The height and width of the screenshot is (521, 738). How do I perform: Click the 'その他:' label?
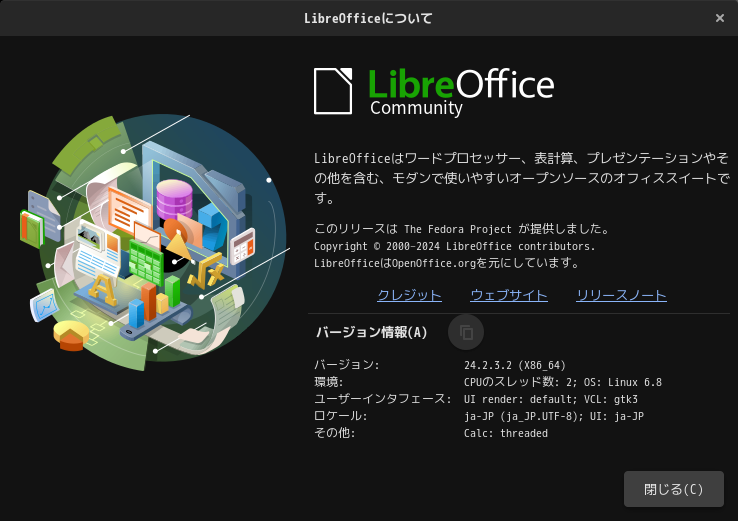tap(334, 433)
